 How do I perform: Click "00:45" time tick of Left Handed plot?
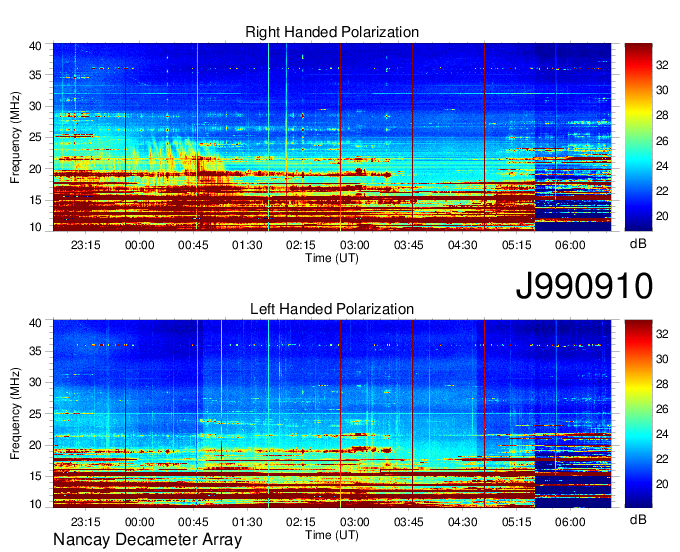(x=193, y=522)
